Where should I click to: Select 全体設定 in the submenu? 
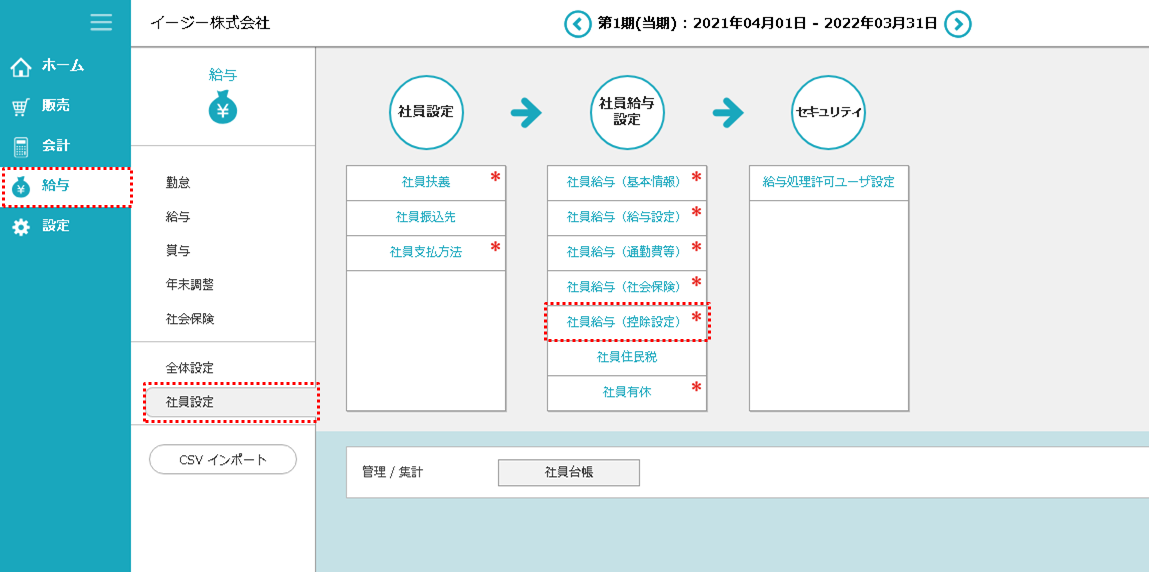pyautogui.click(x=189, y=368)
